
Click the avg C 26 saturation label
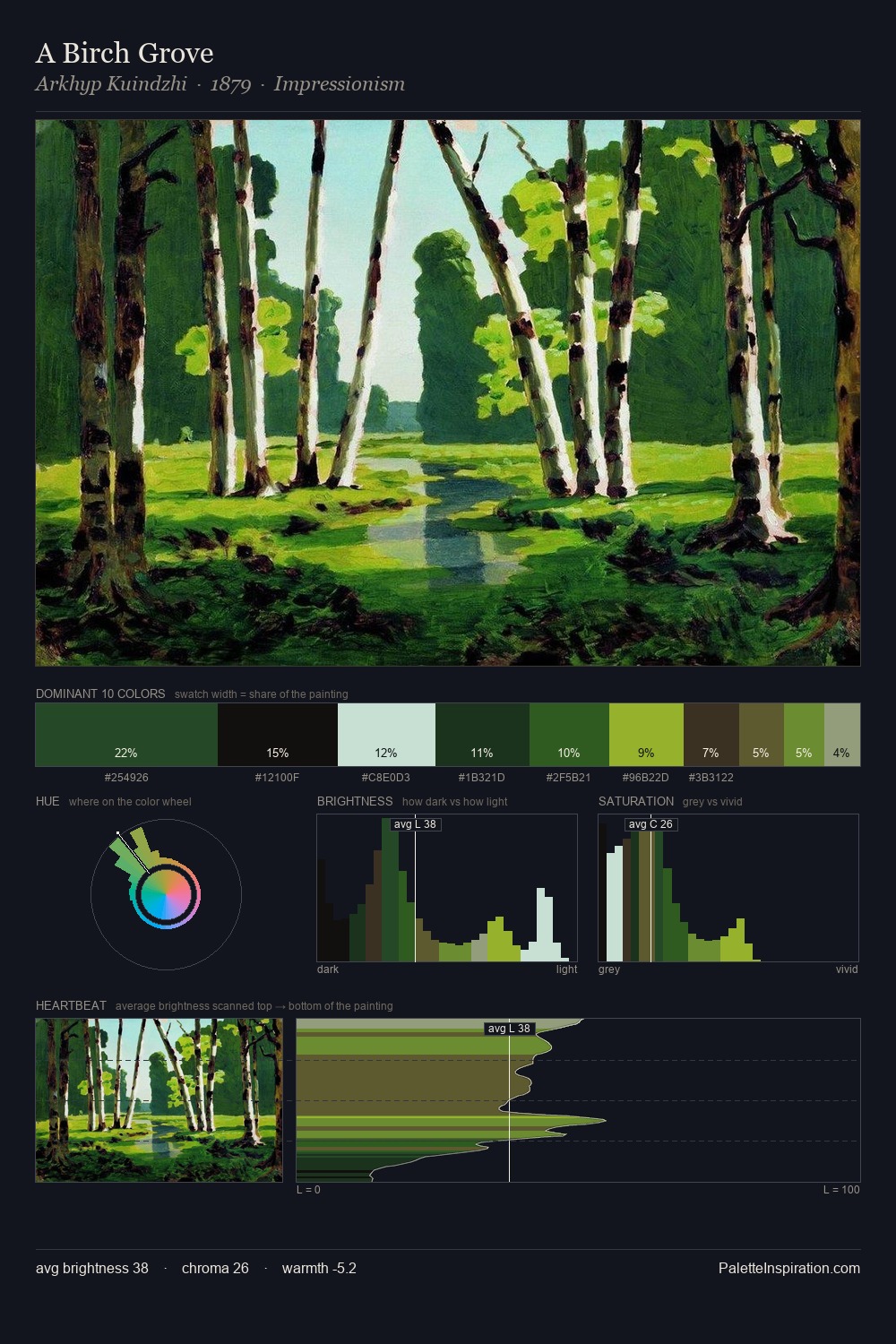coord(650,824)
